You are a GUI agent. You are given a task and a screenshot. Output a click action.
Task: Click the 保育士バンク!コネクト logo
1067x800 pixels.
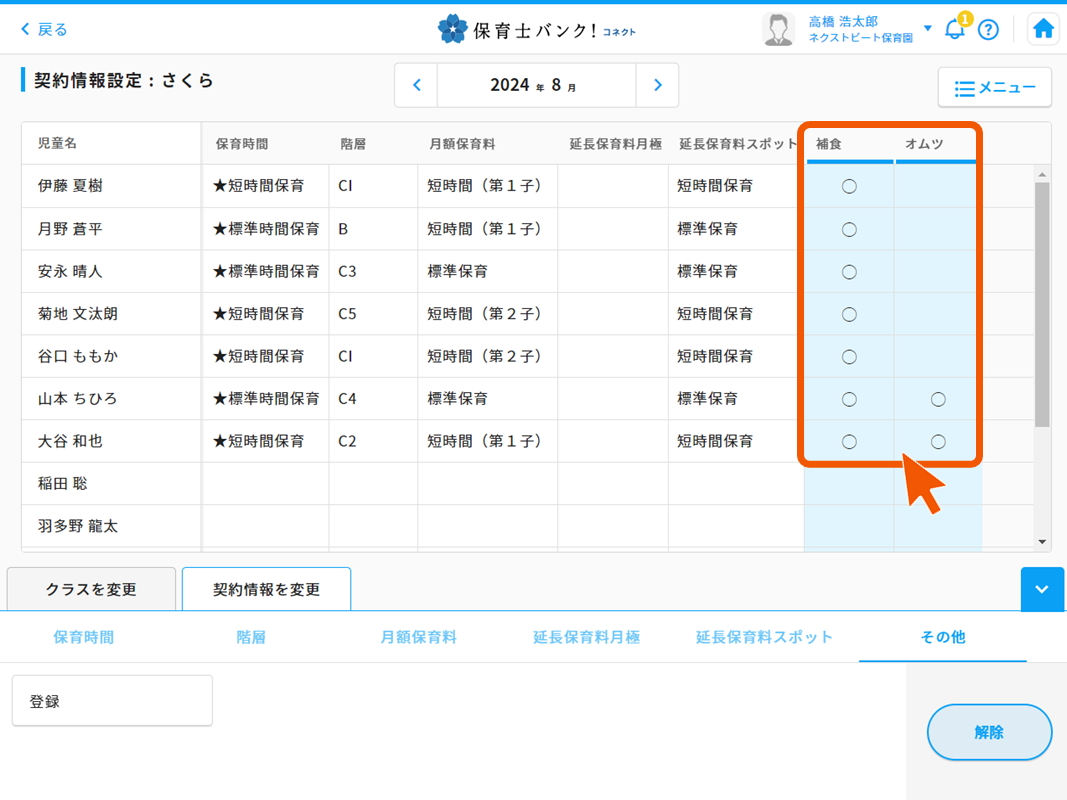click(533, 28)
